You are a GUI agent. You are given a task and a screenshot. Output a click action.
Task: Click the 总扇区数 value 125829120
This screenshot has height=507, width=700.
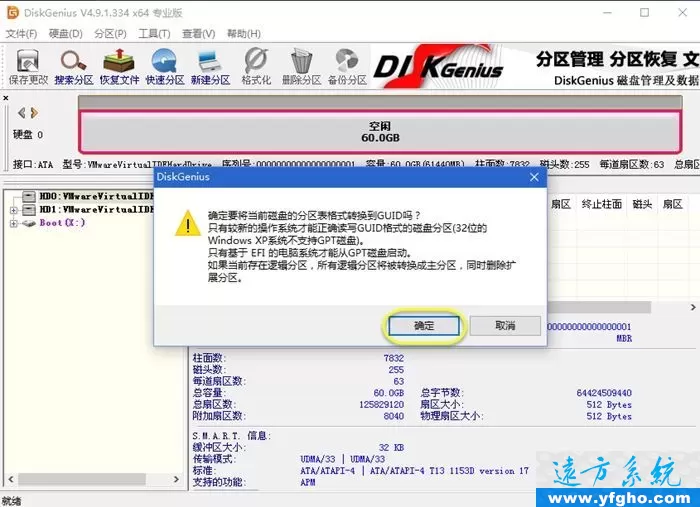click(x=381, y=404)
